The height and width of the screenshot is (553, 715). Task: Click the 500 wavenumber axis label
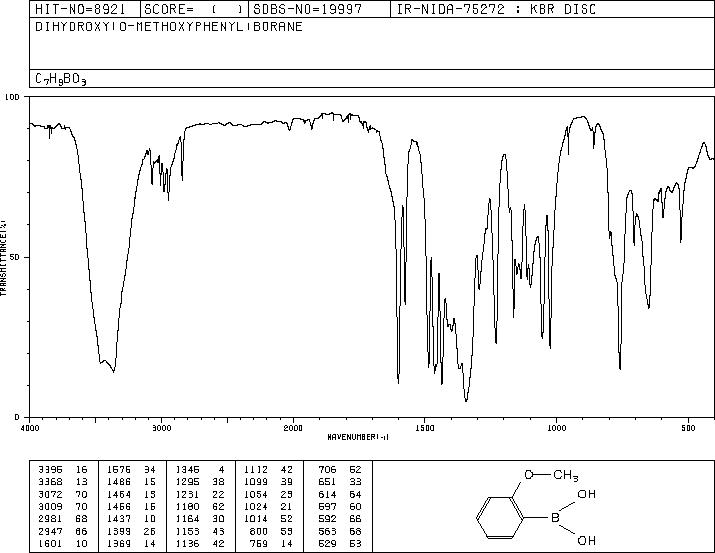pos(688,428)
